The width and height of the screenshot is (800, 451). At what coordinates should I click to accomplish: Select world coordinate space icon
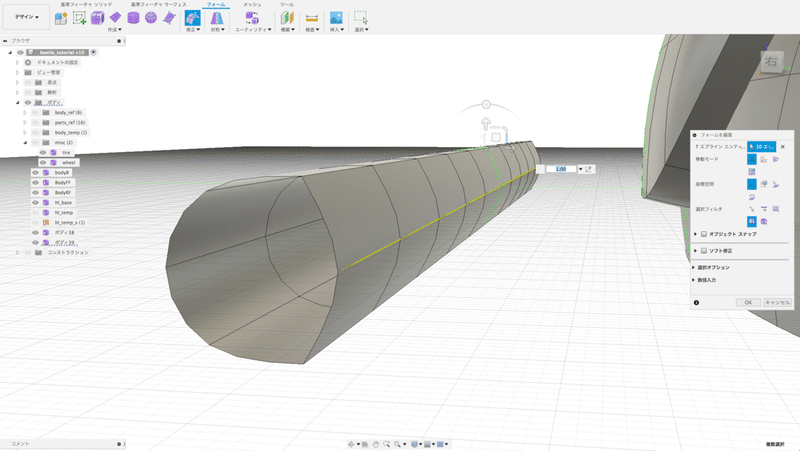[x=752, y=184]
